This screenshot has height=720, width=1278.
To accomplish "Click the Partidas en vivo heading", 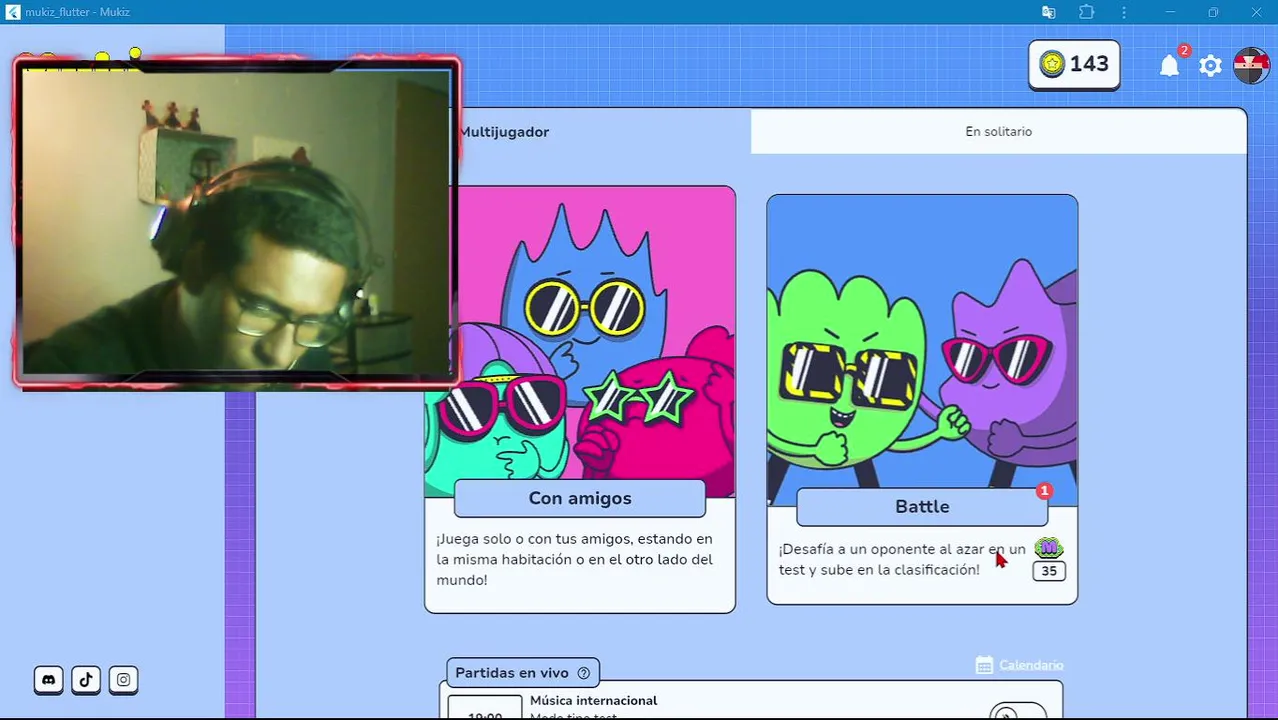I will (512, 673).
